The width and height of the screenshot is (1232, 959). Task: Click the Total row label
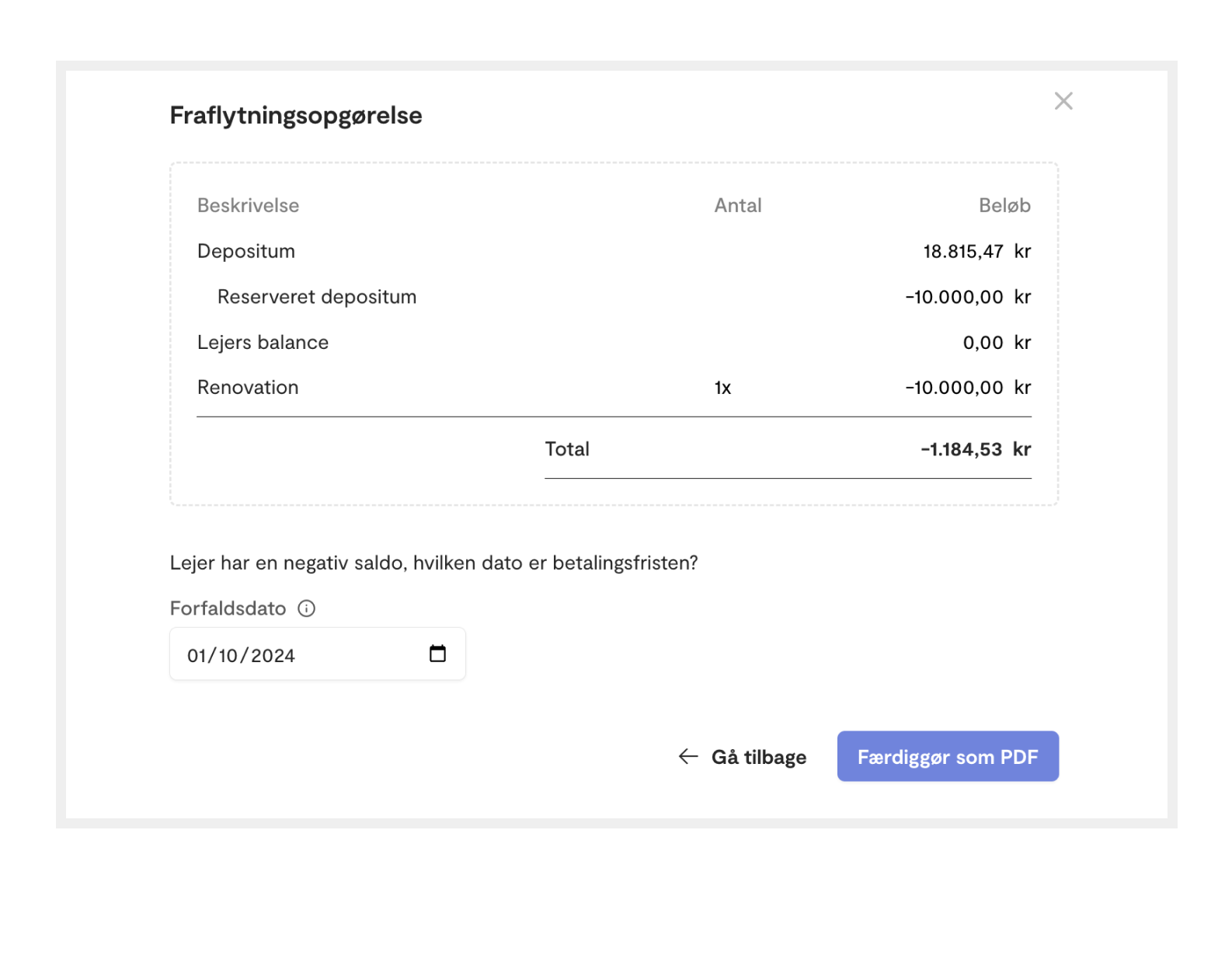tap(567, 449)
